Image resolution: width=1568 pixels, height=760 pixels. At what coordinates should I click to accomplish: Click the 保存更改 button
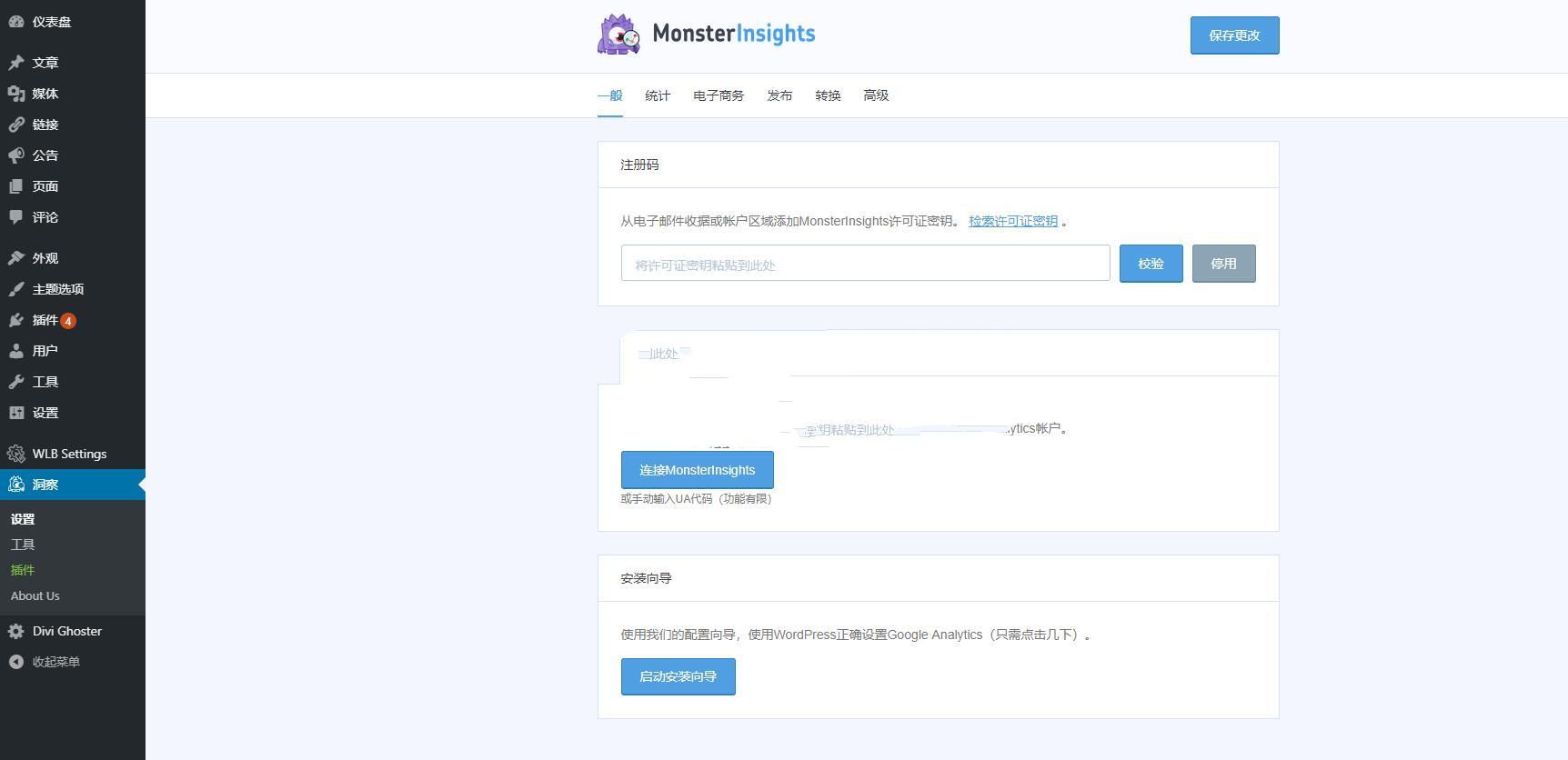click(1234, 35)
